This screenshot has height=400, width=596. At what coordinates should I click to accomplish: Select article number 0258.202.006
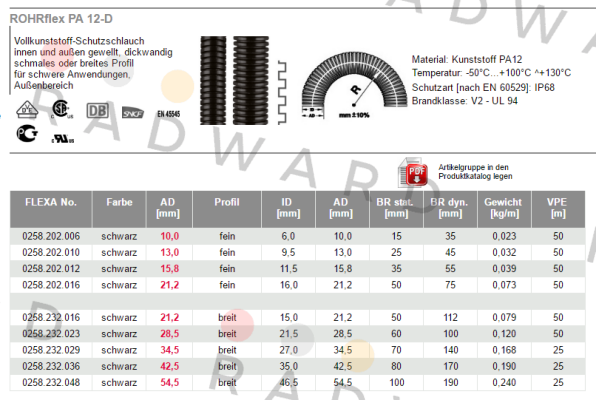pos(51,236)
